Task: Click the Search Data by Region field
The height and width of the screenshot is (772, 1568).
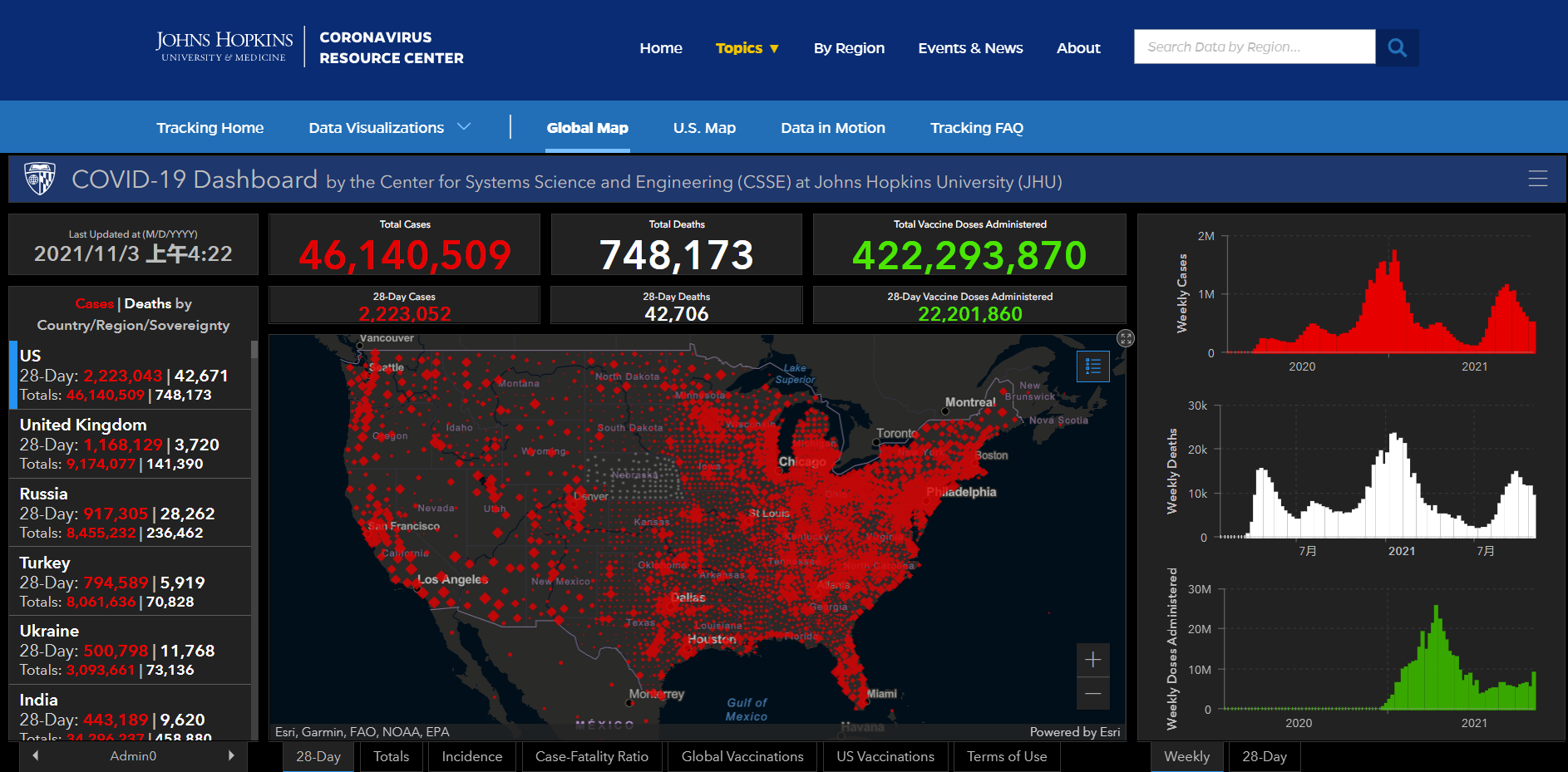Action: point(1255,47)
